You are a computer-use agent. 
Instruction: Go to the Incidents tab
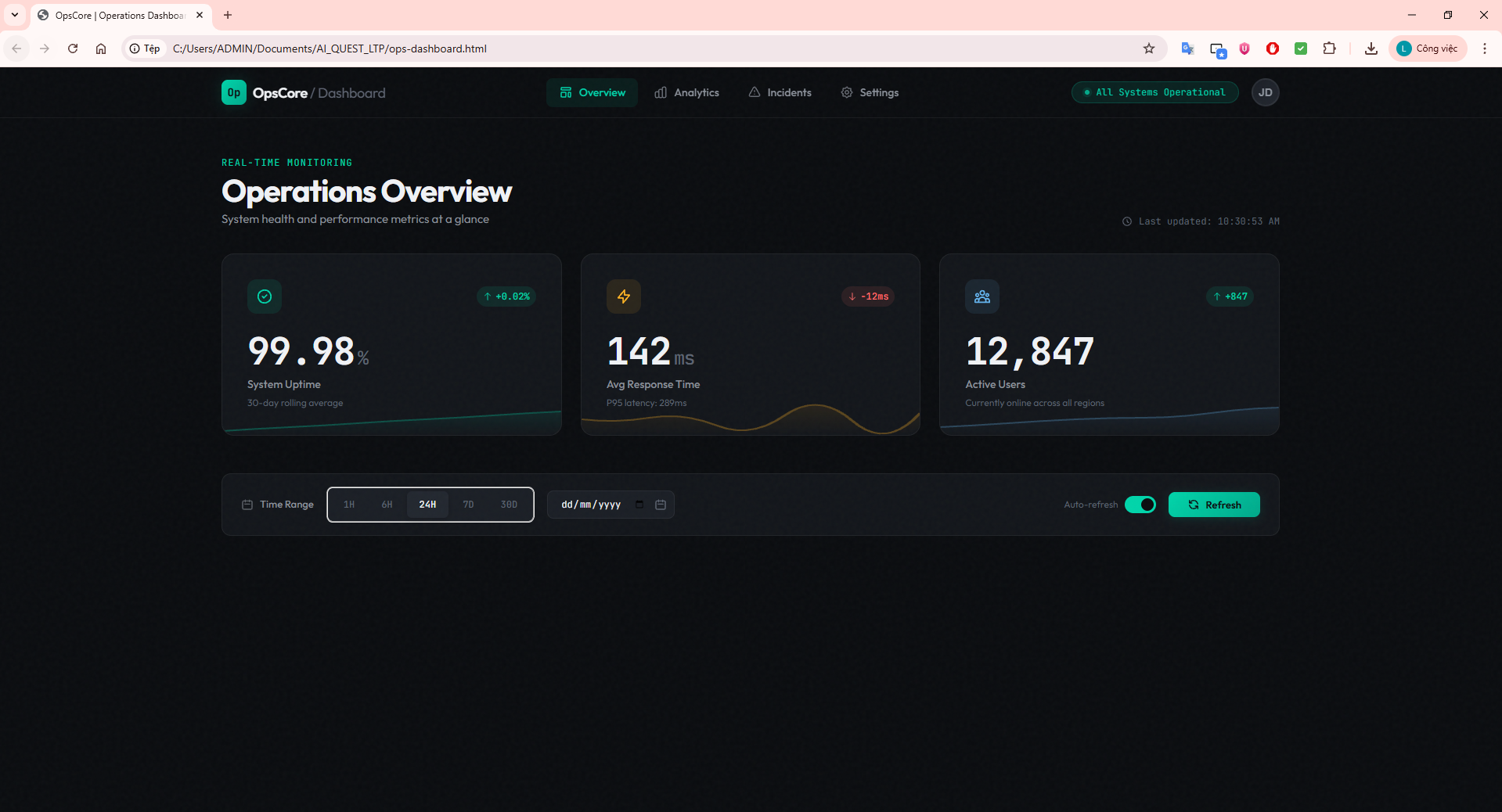(x=780, y=92)
